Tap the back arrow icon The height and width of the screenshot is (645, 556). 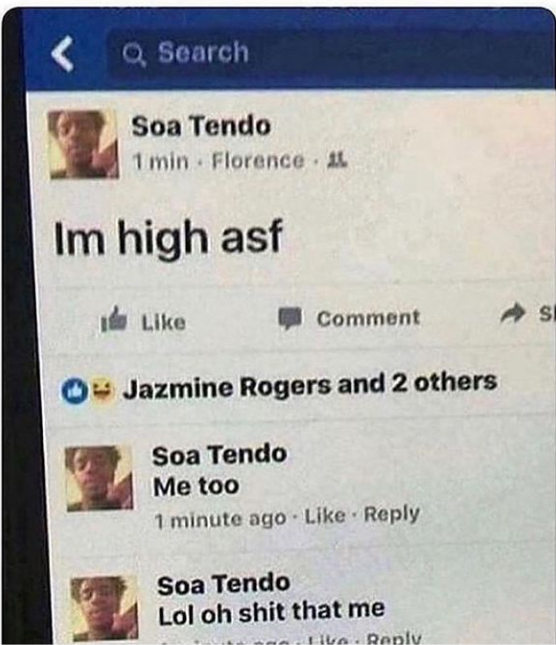click(x=62, y=53)
